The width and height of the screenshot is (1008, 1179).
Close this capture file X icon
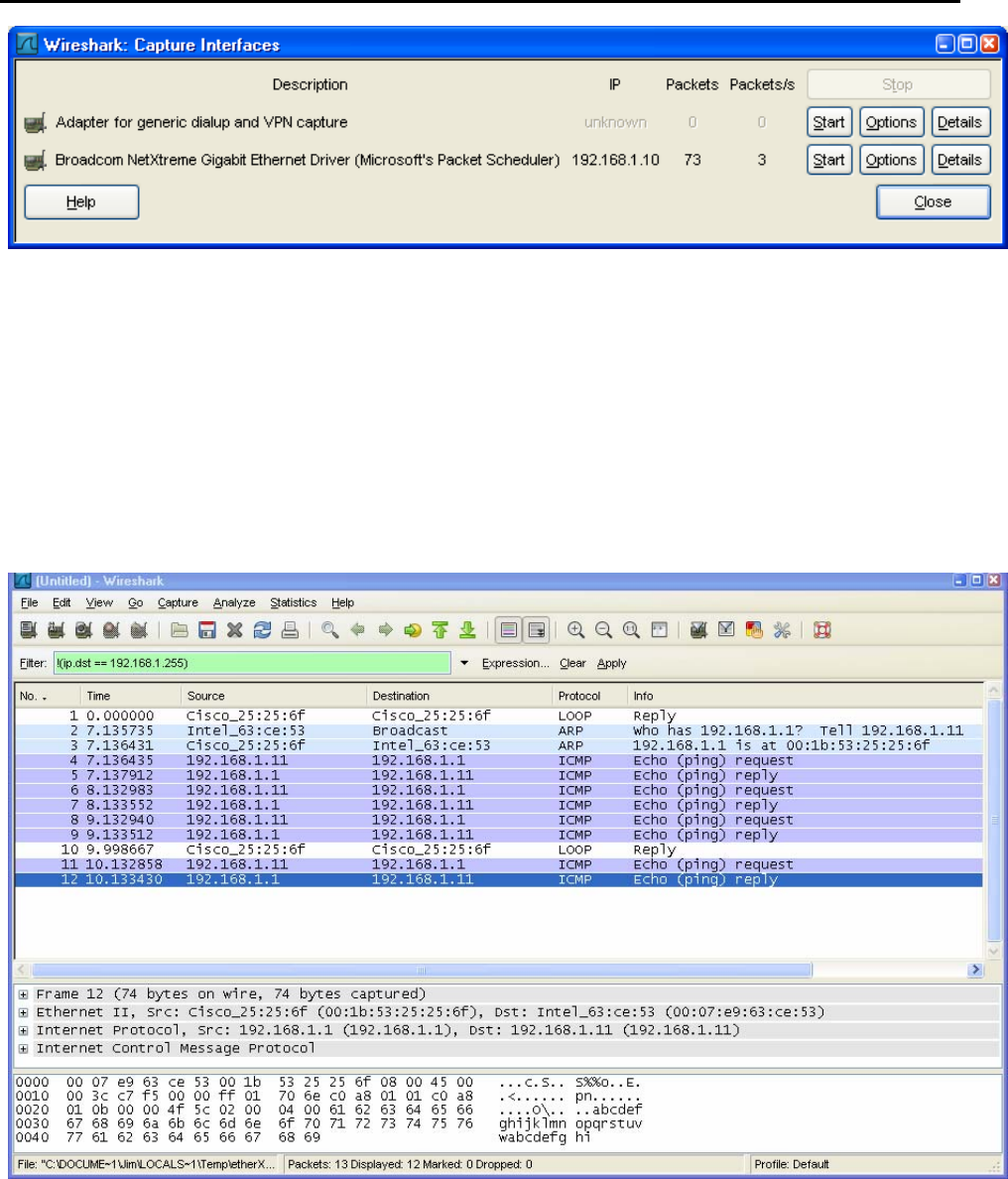234,630
